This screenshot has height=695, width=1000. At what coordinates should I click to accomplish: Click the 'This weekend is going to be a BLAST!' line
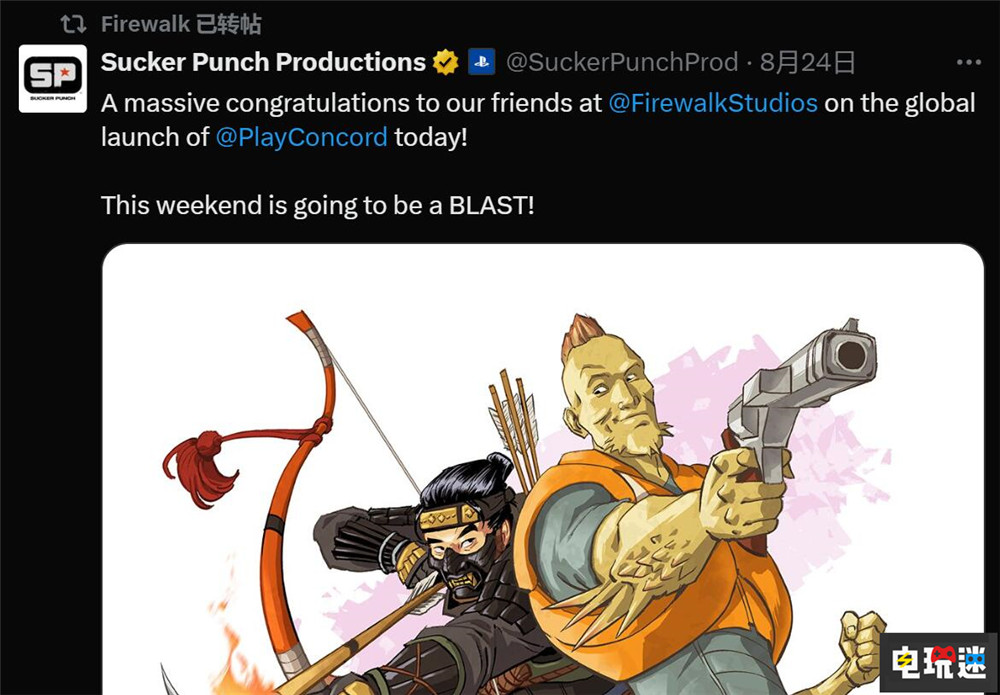tap(318, 205)
